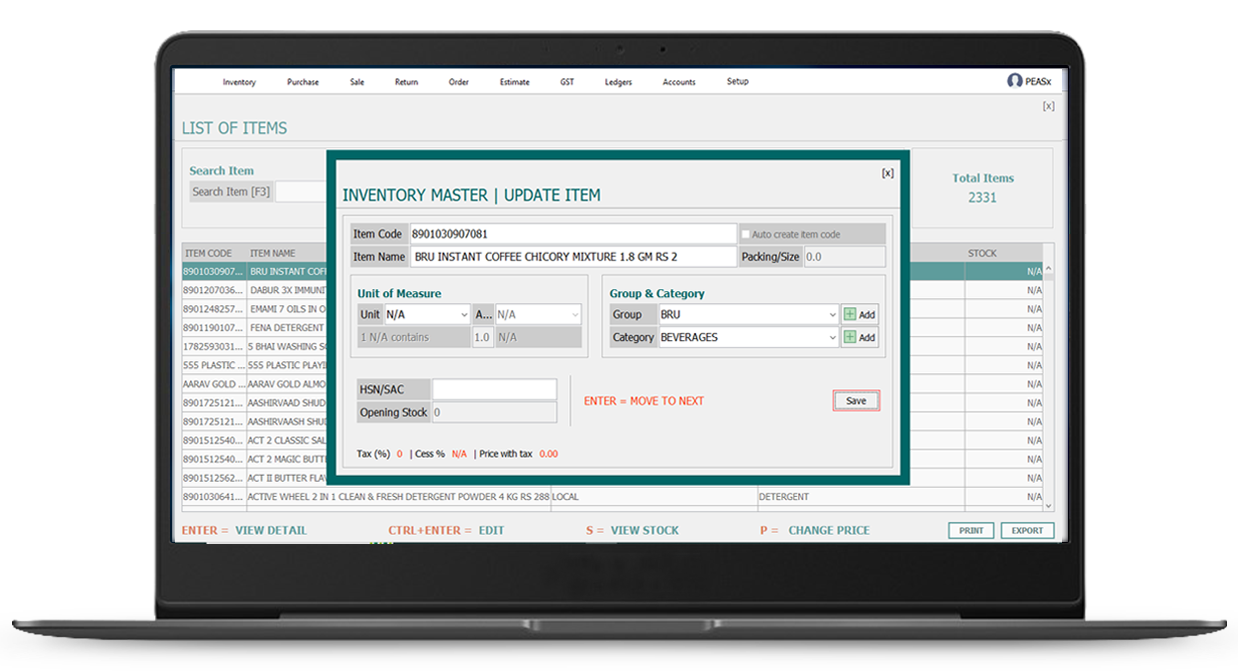This screenshot has width=1238, height=671.
Task: Select the ACTIVE WHEEL 2 IN 1 row
Action: pyautogui.click(x=612, y=496)
